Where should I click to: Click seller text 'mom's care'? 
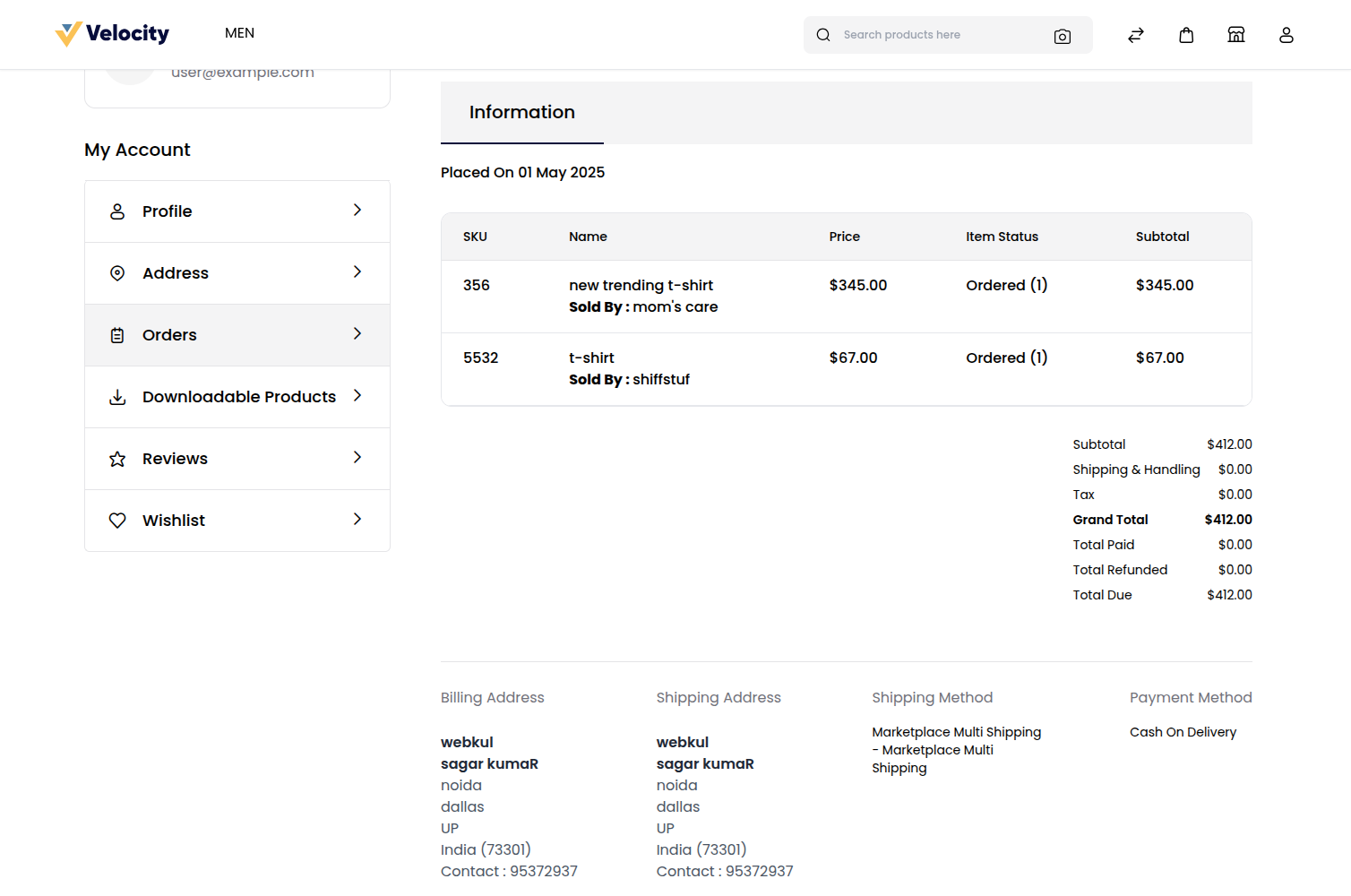click(x=675, y=306)
